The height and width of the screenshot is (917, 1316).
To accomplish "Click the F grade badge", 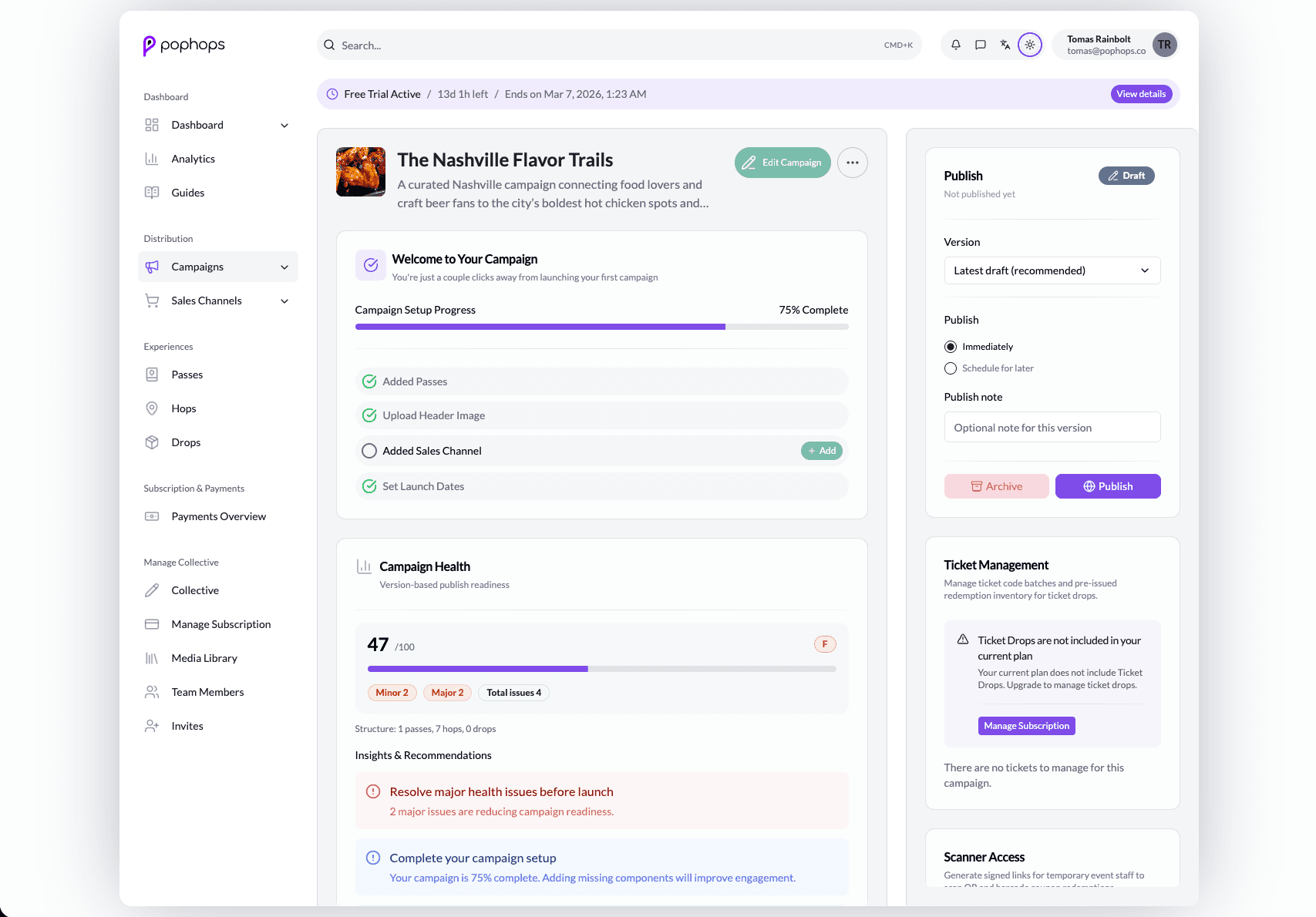I will tap(825, 644).
